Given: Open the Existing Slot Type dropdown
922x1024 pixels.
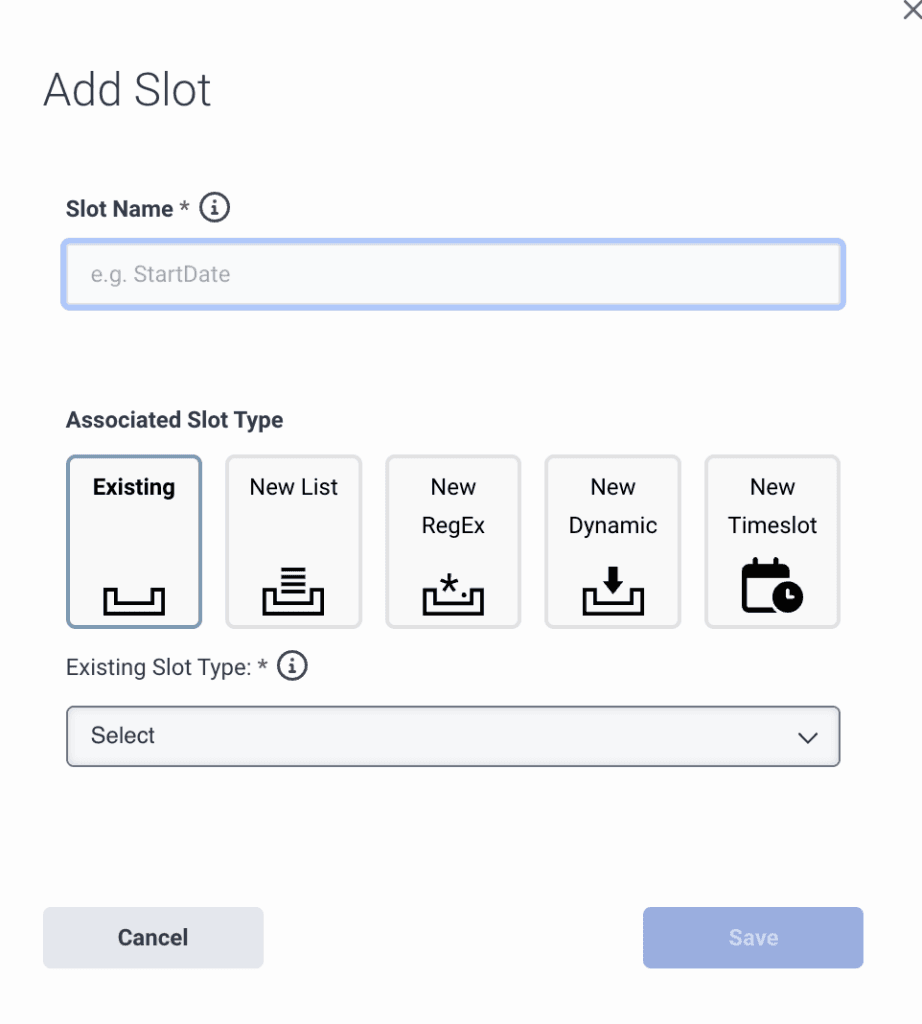Looking at the screenshot, I should [x=453, y=736].
